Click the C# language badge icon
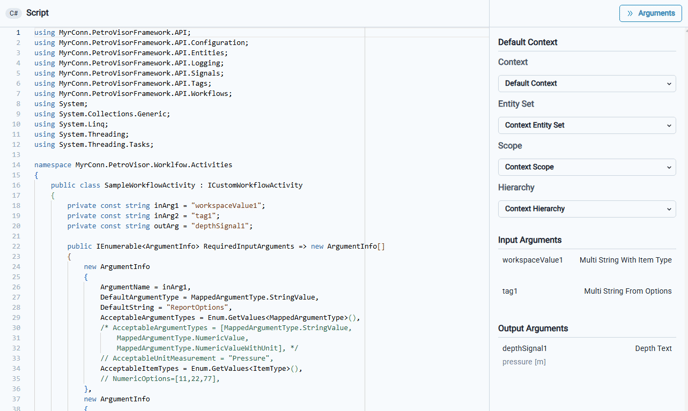The height and width of the screenshot is (411, 688). point(14,13)
